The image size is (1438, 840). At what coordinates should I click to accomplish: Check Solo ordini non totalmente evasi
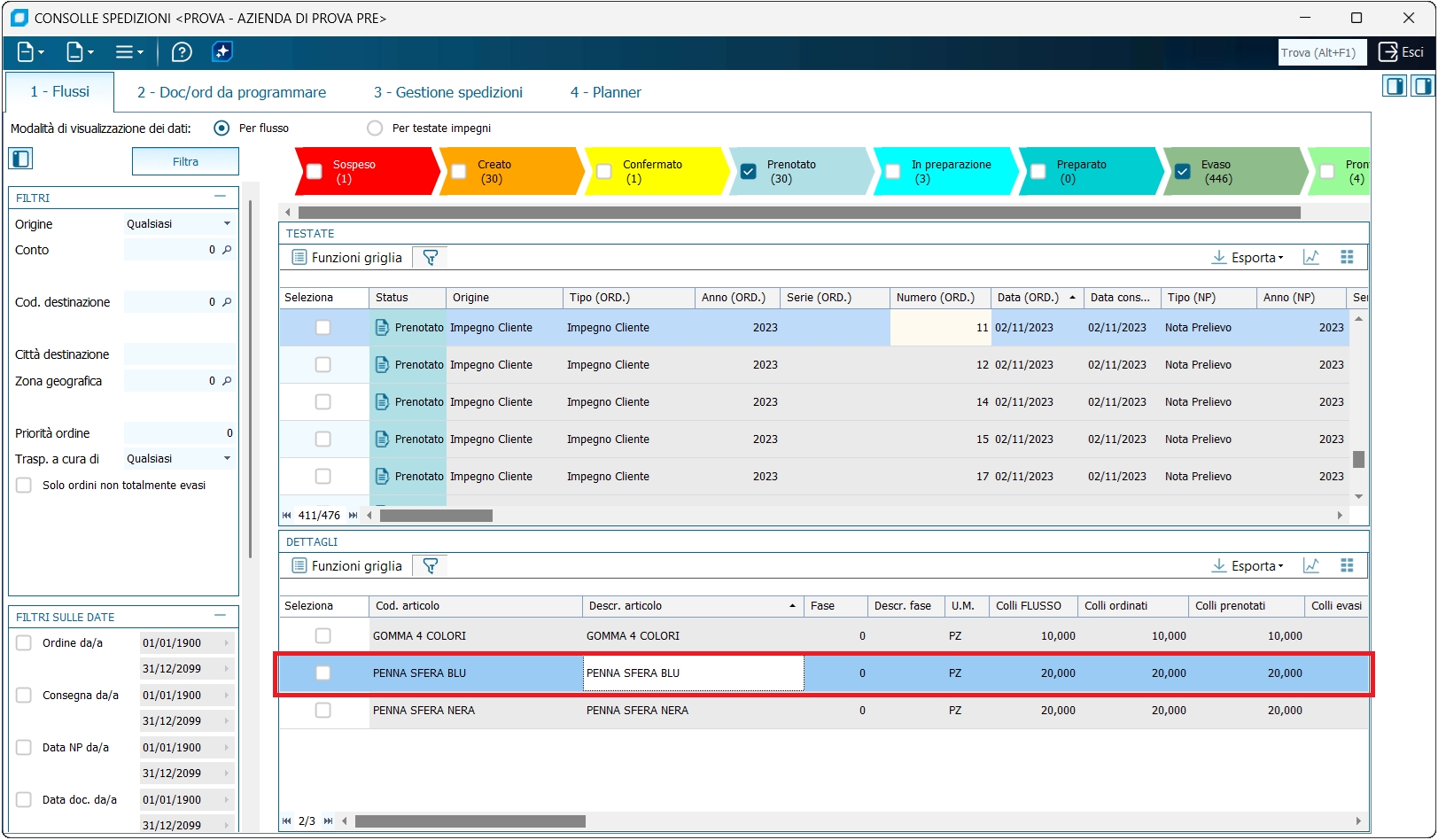[x=25, y=486]
